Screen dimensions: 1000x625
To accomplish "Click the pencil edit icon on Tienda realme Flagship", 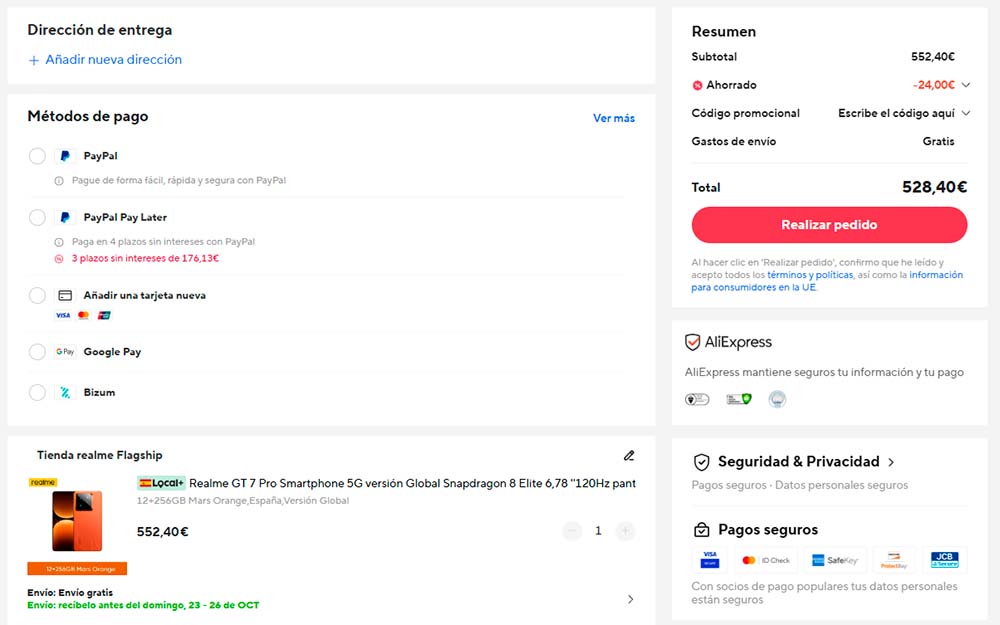I will tap(629, 455).
